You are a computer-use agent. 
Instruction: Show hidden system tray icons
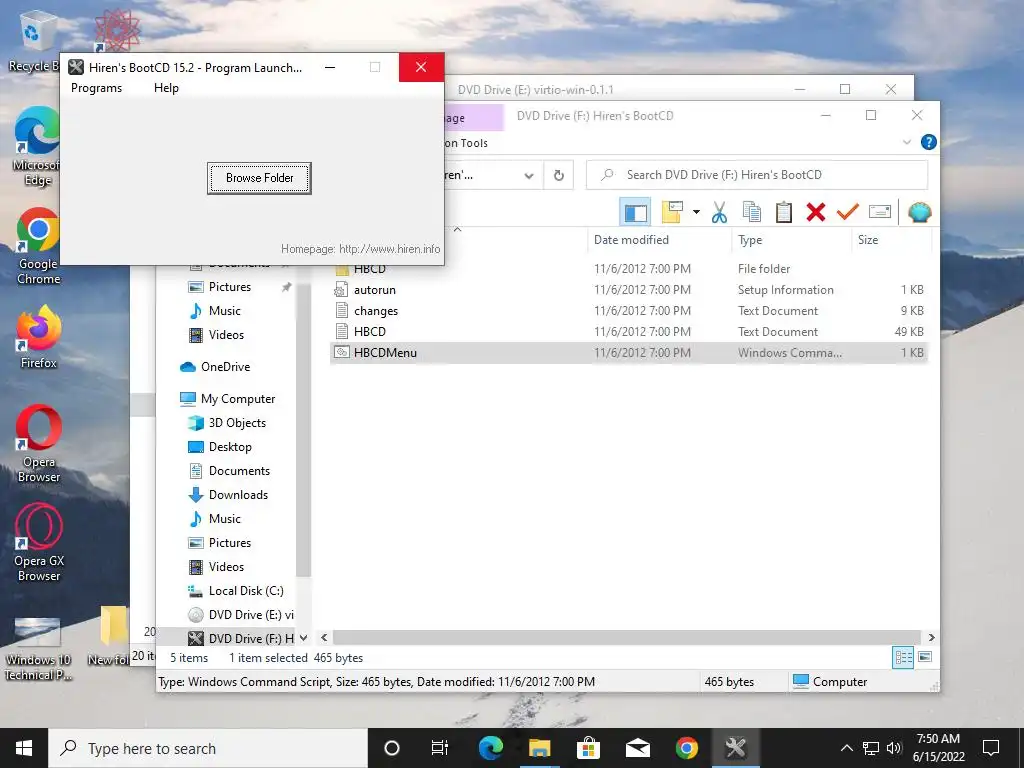pyautogui.click(x=846, y=748)
